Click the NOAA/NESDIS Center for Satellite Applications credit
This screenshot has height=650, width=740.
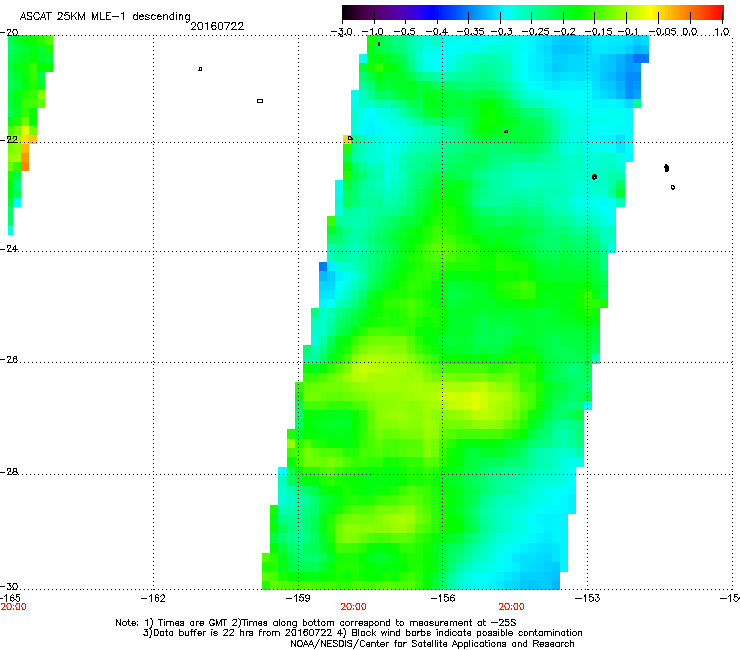click(x=432, y=644)
